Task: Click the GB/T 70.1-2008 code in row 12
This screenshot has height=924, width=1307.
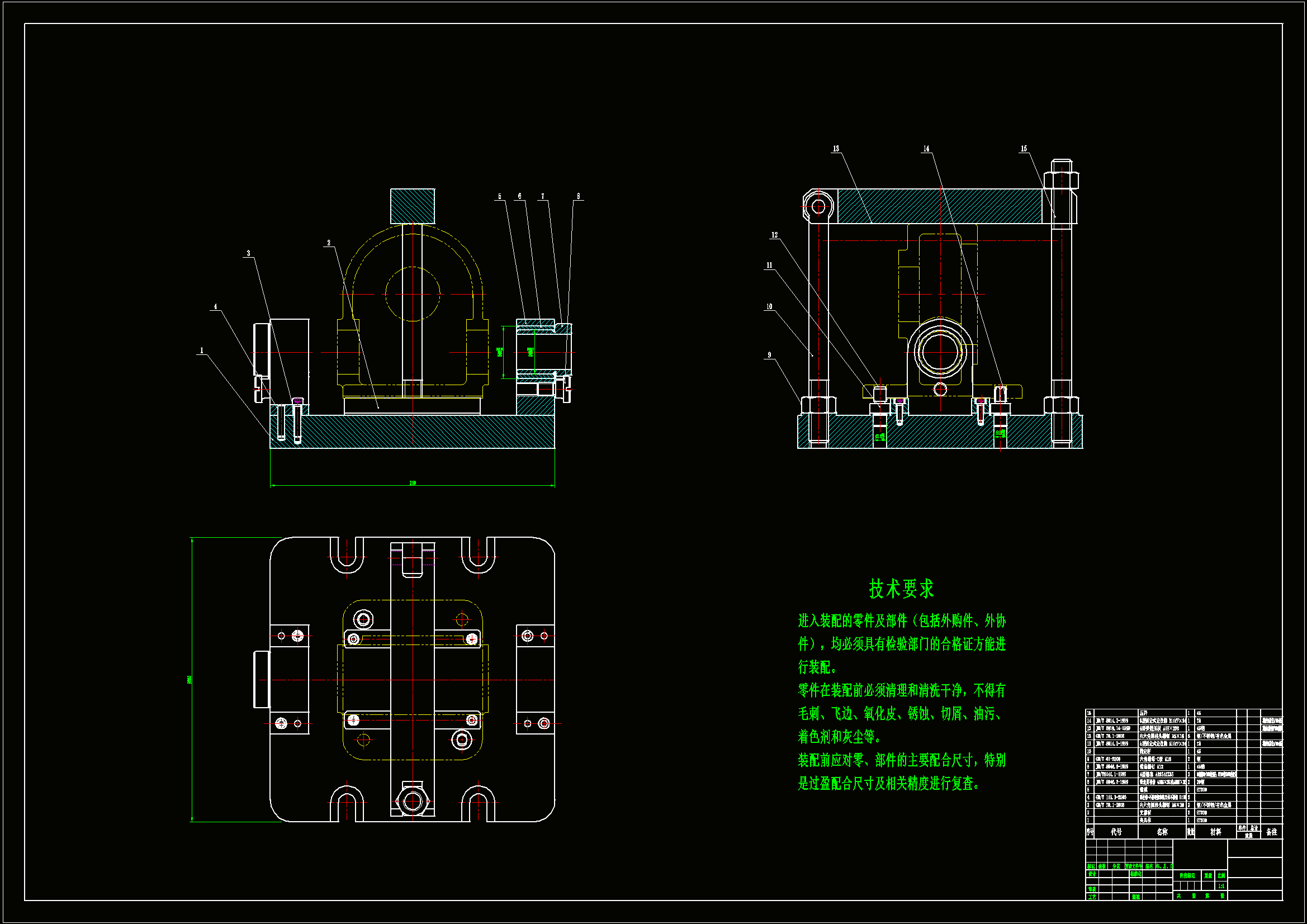Action: pyautogui.click(x=1111, y=736)
